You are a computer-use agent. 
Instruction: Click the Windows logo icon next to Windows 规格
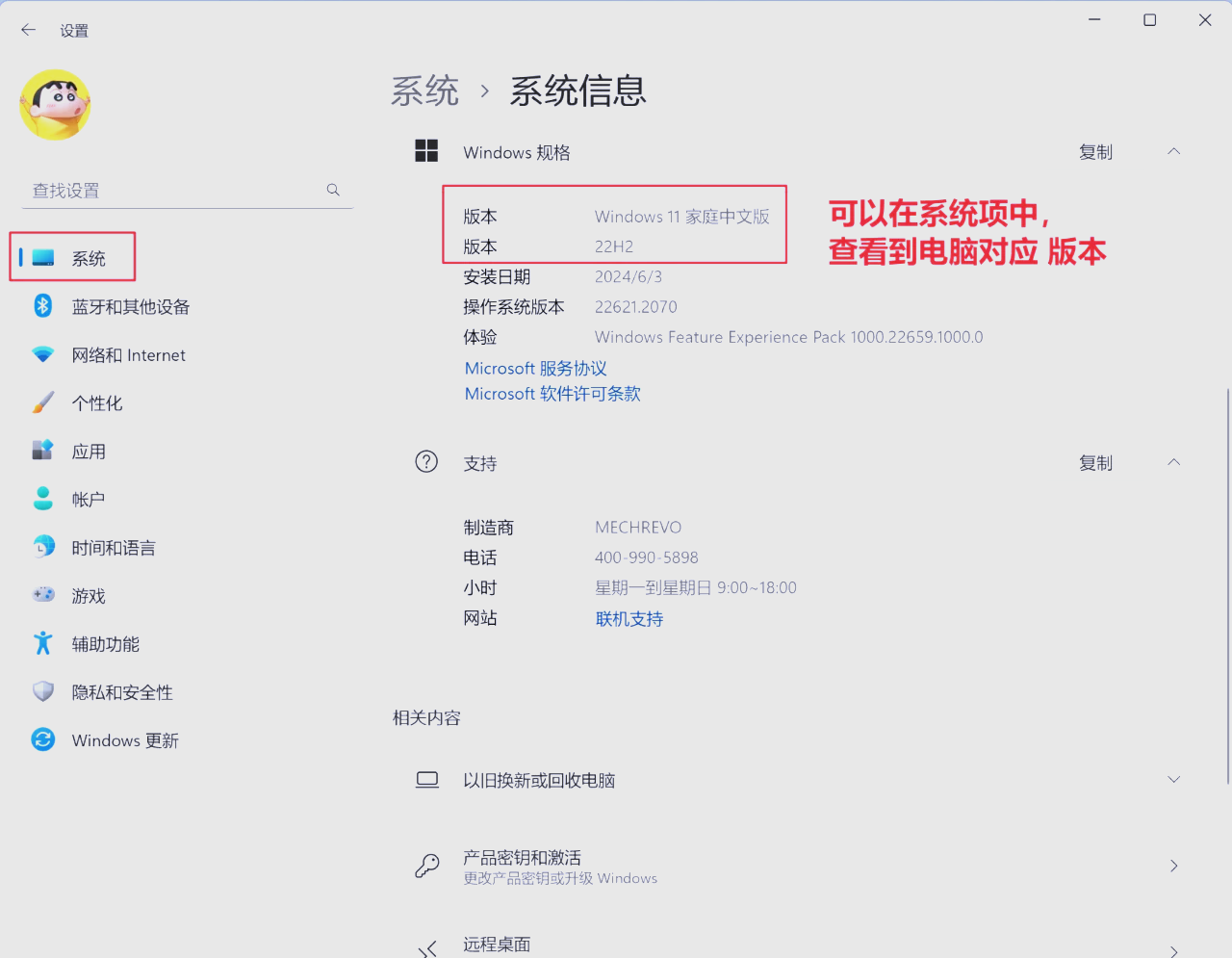(x=426, y=151)
